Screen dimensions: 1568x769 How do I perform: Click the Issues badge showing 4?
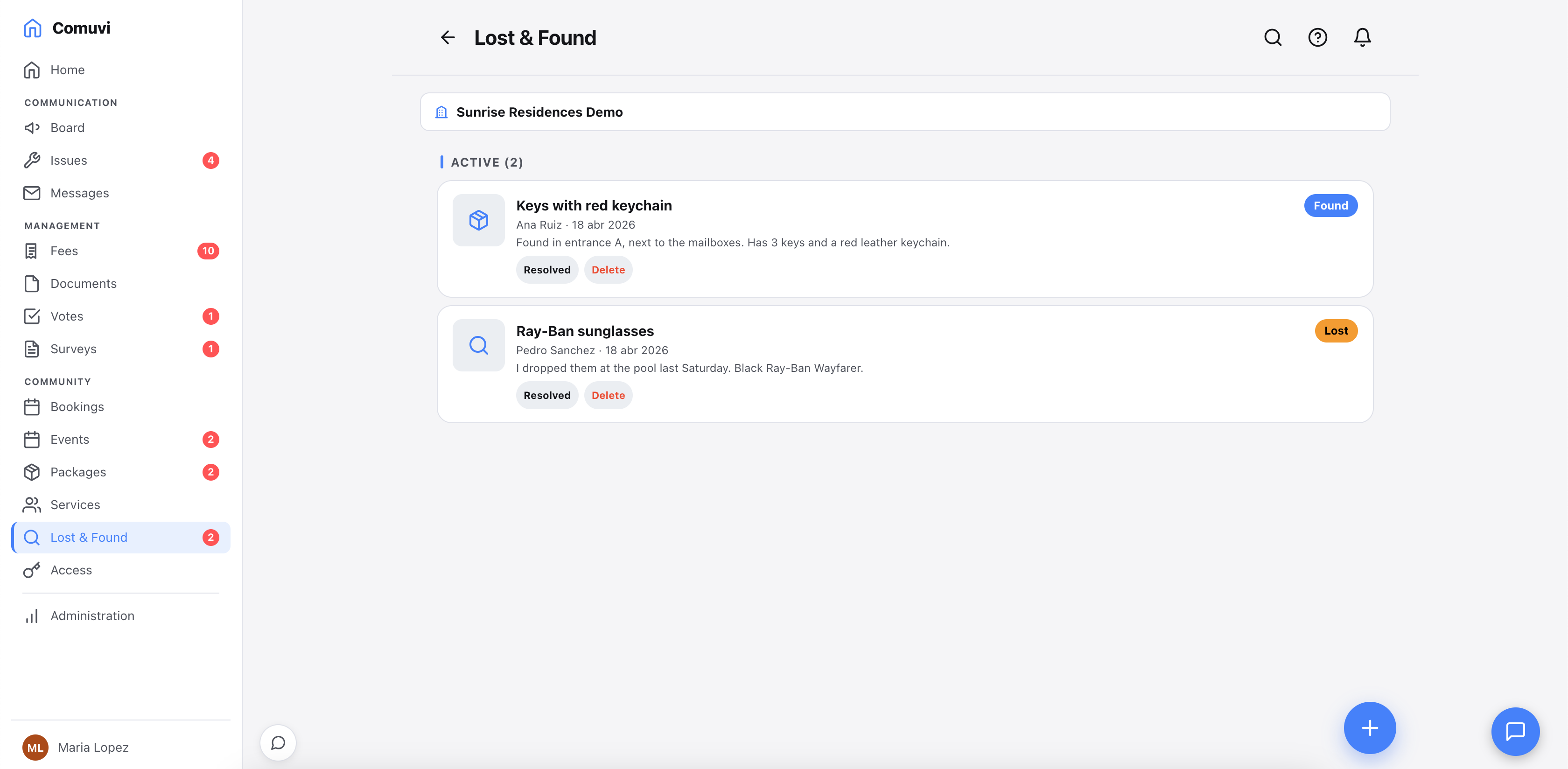click(210, 160)
